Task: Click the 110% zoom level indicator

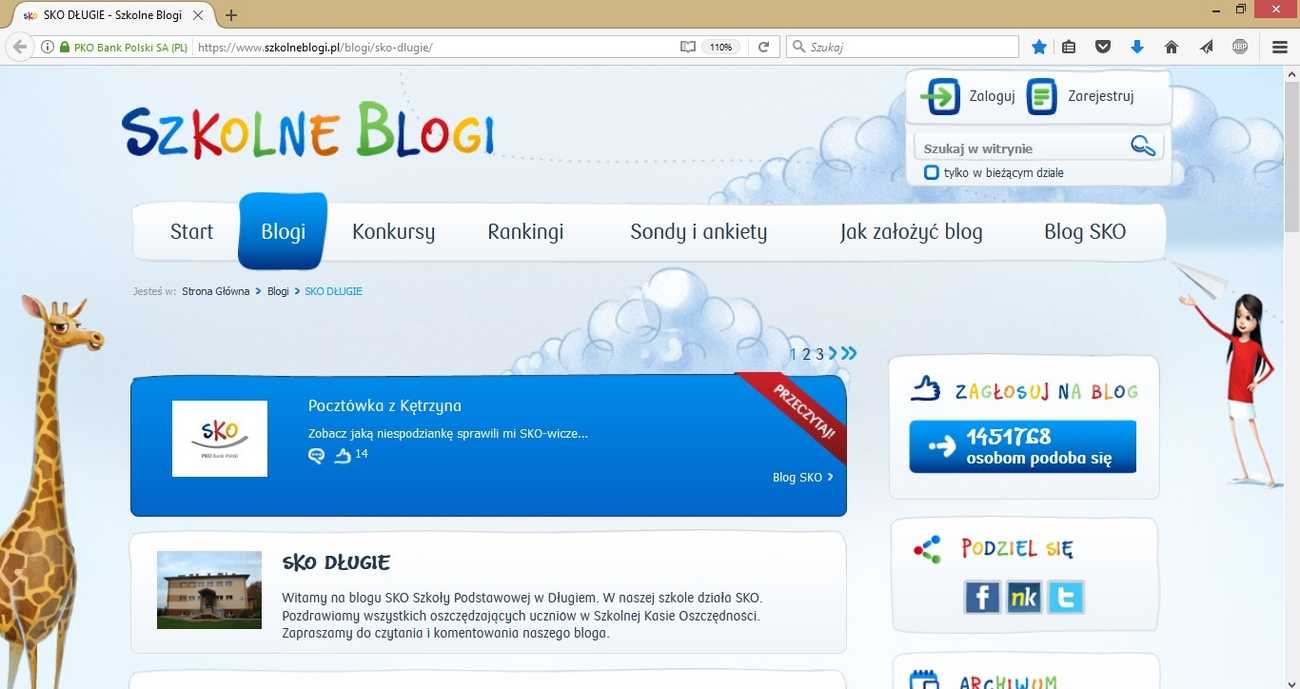Action: tap(721, 47)
